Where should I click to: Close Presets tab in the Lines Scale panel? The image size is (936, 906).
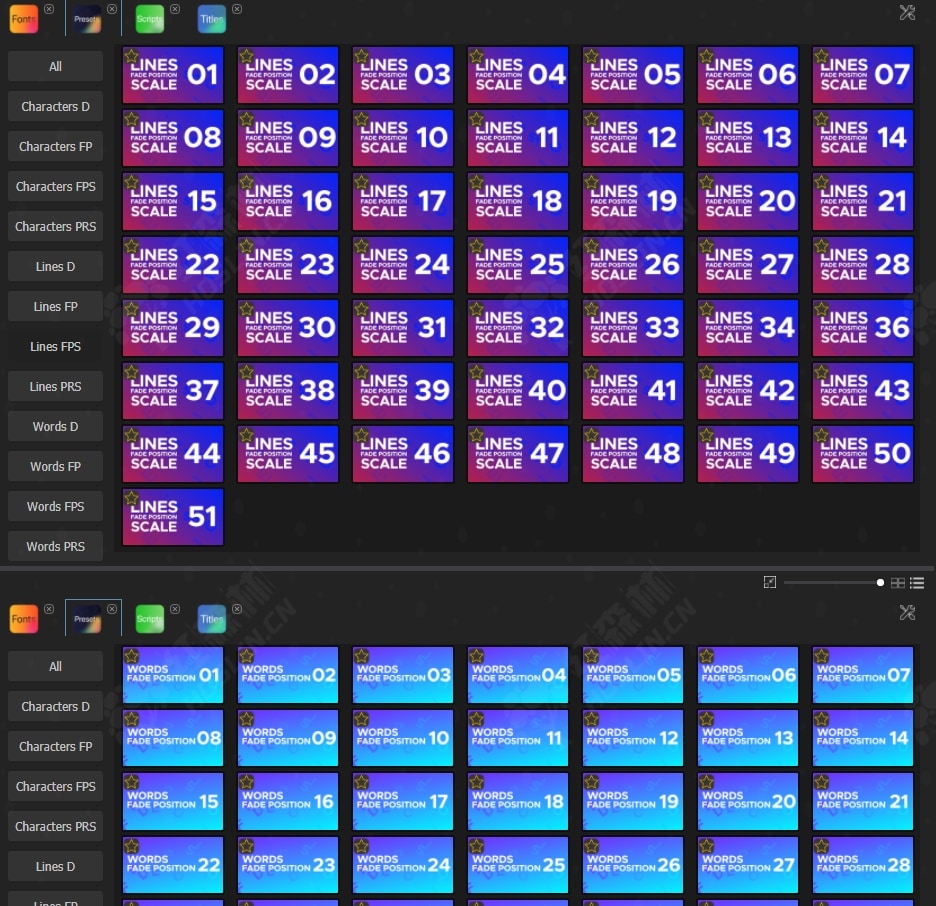pyautogui.click(x=112, y=9)
